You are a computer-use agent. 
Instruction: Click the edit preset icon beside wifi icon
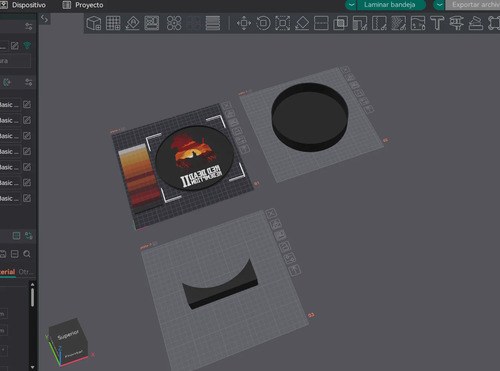click(x=15, y=46)
